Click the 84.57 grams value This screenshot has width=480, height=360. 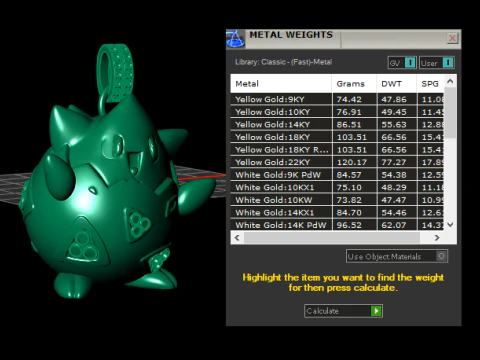coord(349,175)
